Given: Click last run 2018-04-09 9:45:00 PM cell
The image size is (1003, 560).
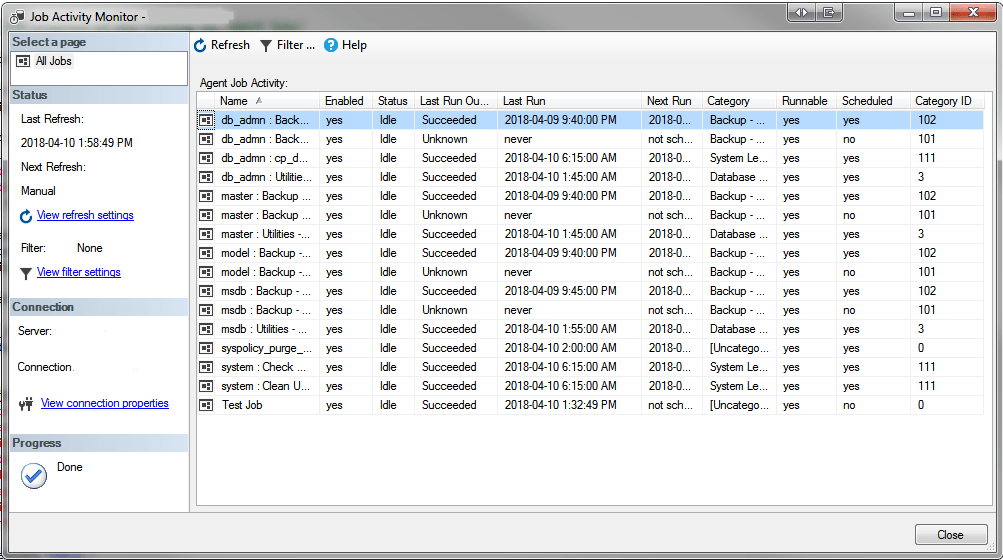Looking at the screenshot, I should click(x=560, y=291).
